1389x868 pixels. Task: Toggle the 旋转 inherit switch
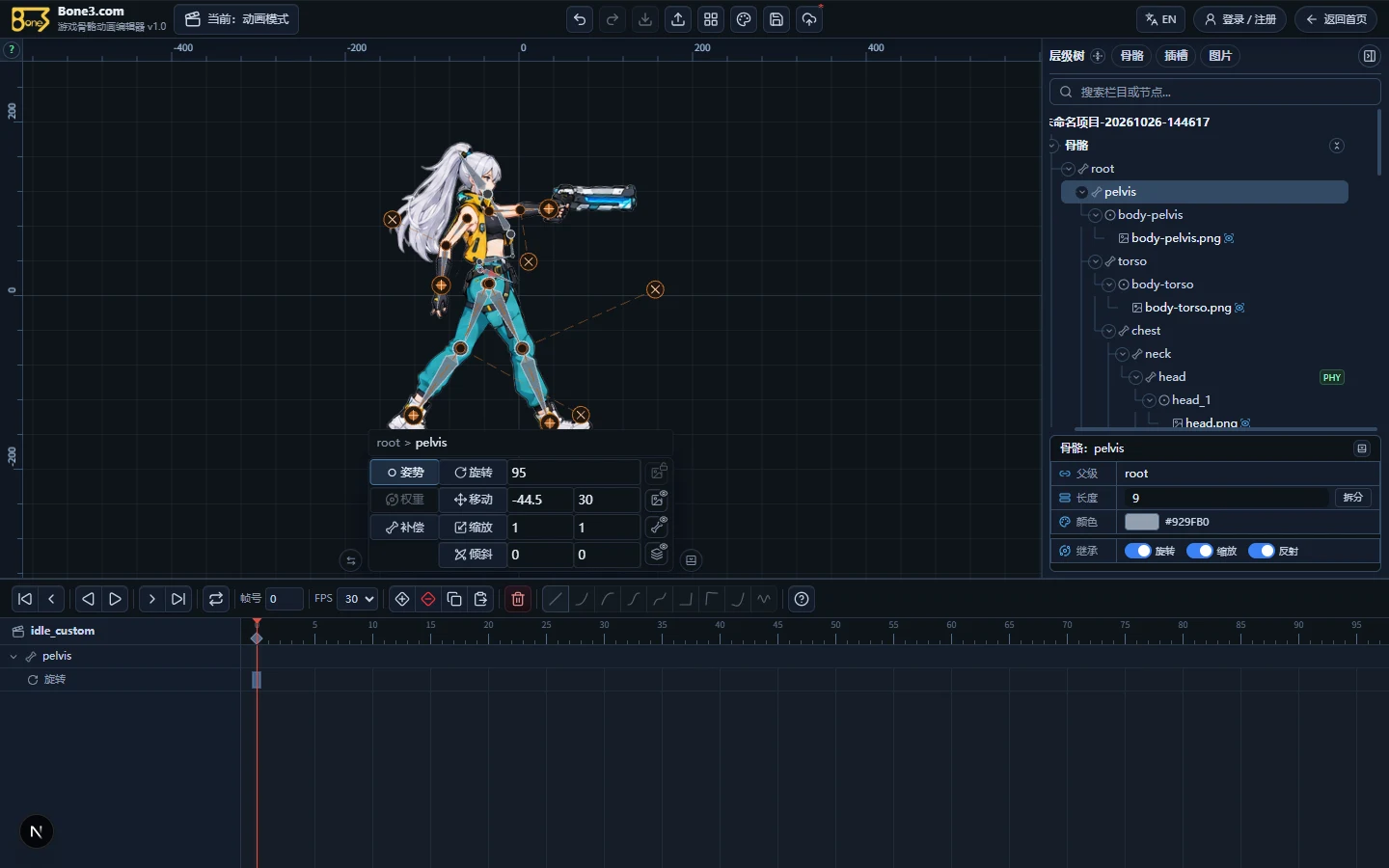tap(1138, 551)
